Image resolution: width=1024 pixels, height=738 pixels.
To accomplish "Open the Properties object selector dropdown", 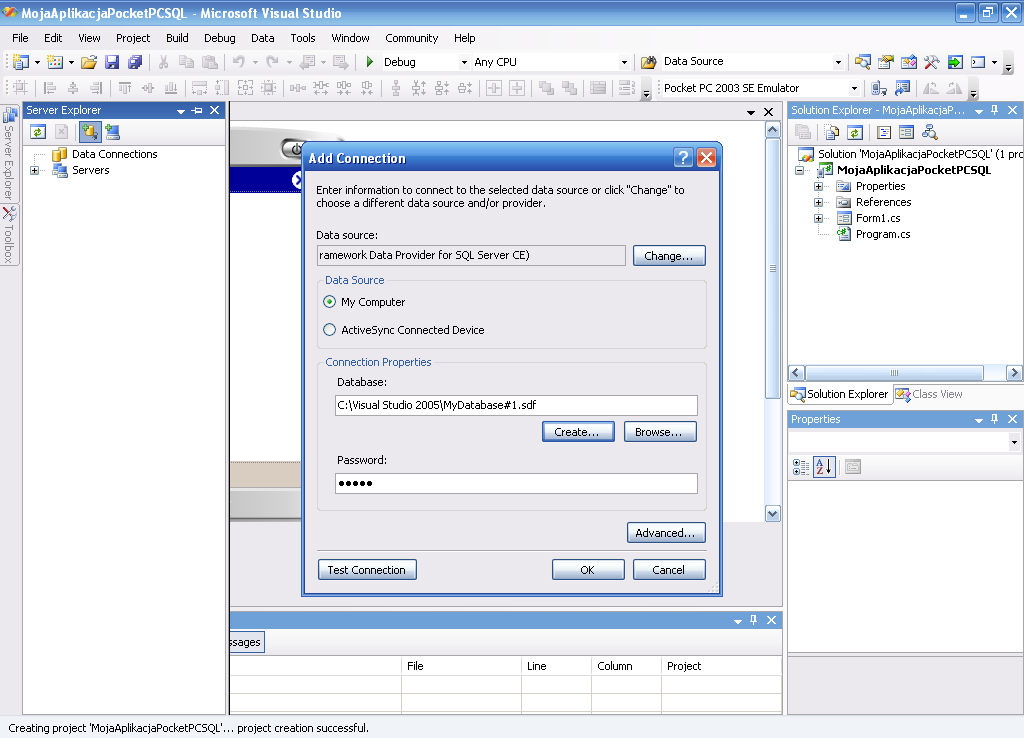I will click(1014, 442).
